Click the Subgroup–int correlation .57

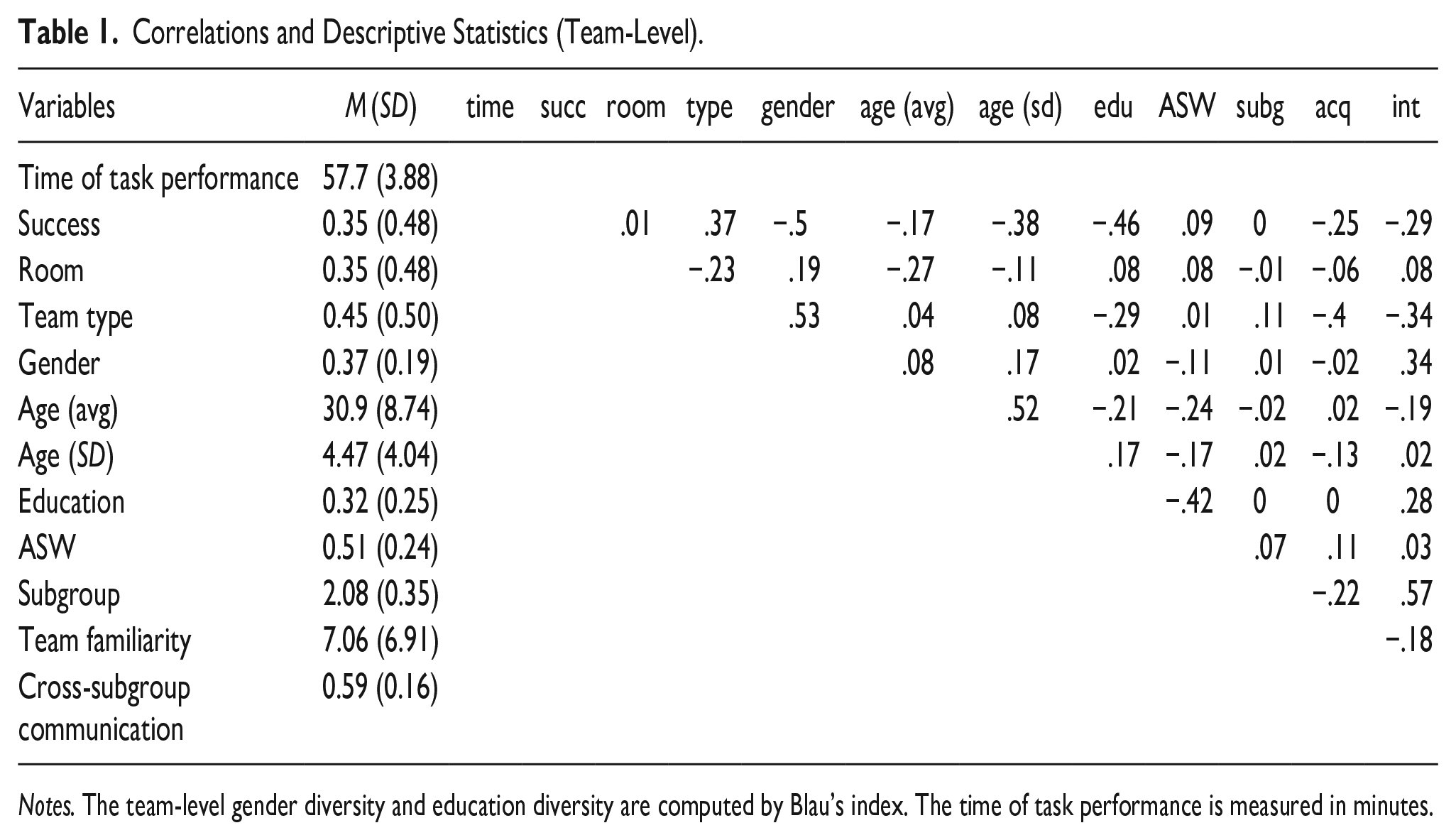pos(1416,594)
